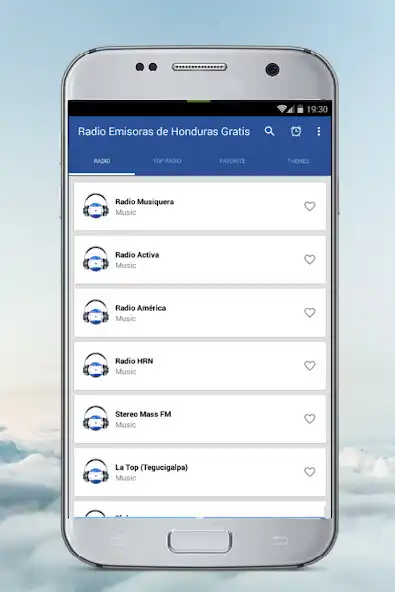
Task: Tap the La Top (Tegucigalpa) headphone logo
Action: pyautogui.click(x=96, y=472)
